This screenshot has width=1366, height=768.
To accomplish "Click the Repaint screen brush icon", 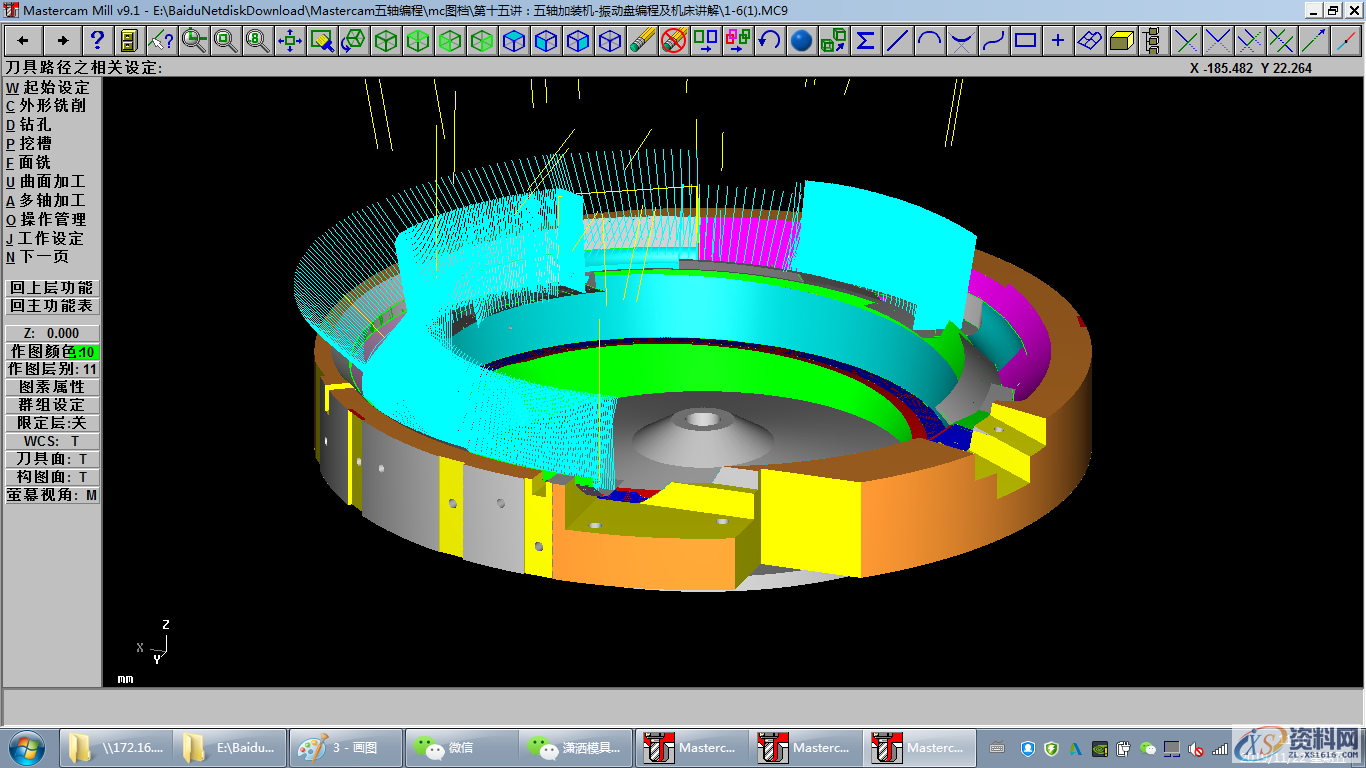I will click(321, 41).
